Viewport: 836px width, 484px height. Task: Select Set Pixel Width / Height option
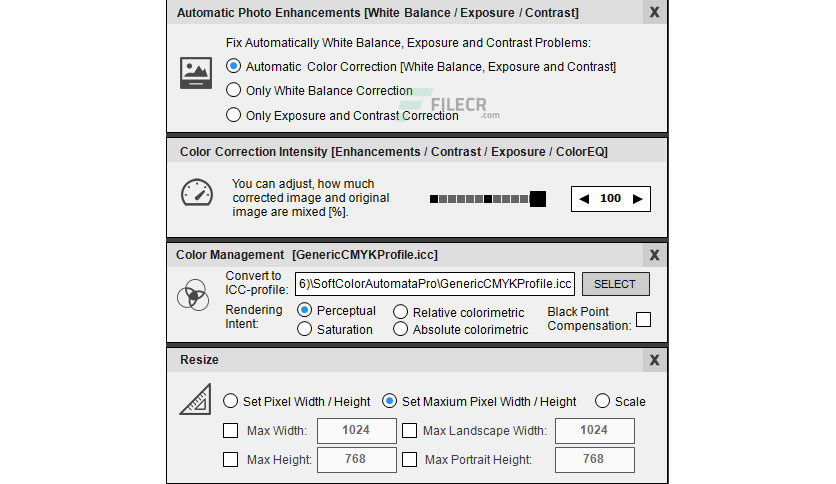tap(230, 401)
